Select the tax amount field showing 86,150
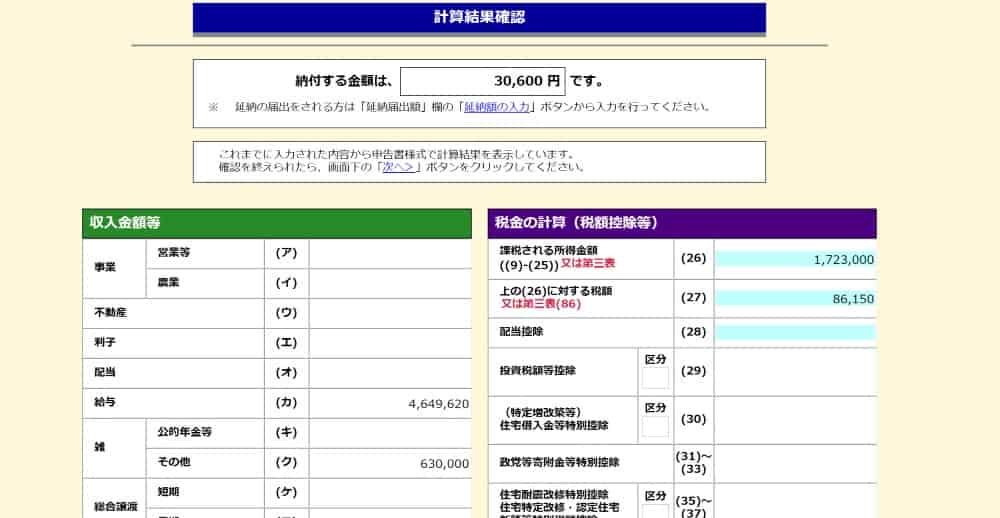1000x518 pixels. (x=794, y=298)
